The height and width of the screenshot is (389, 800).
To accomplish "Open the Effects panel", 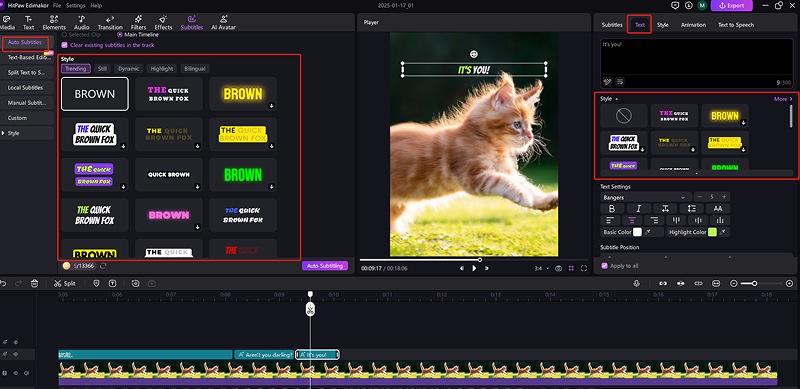I will 163,23.
